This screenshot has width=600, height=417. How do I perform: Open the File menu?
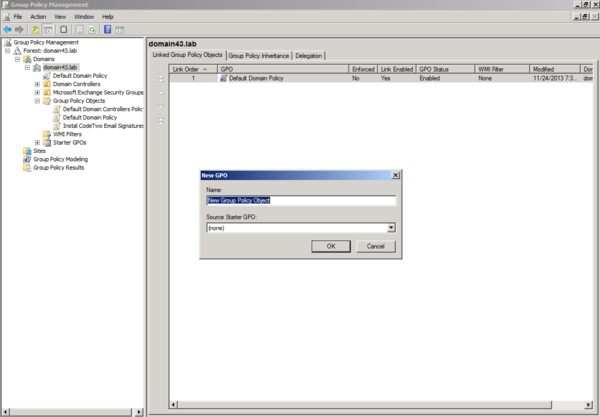[18, 17]
